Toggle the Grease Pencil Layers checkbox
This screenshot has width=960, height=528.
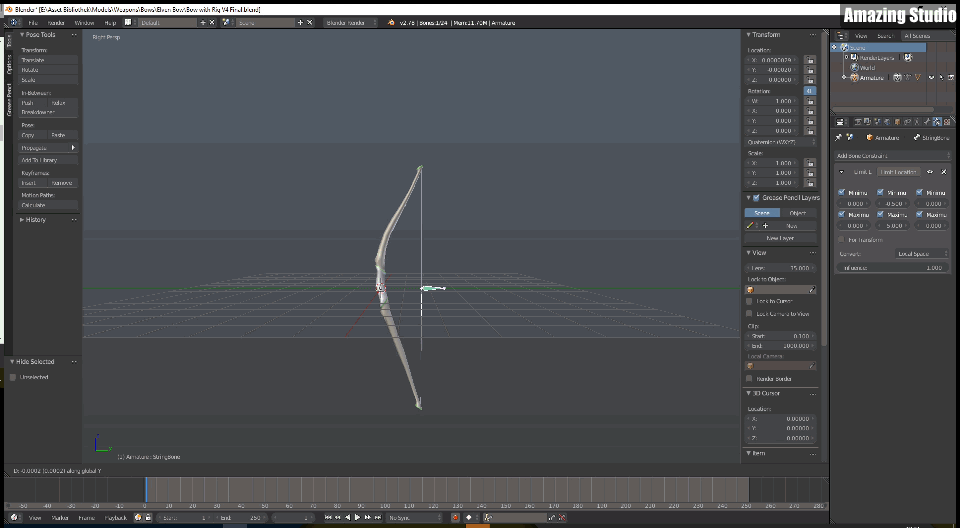(755, 198)
